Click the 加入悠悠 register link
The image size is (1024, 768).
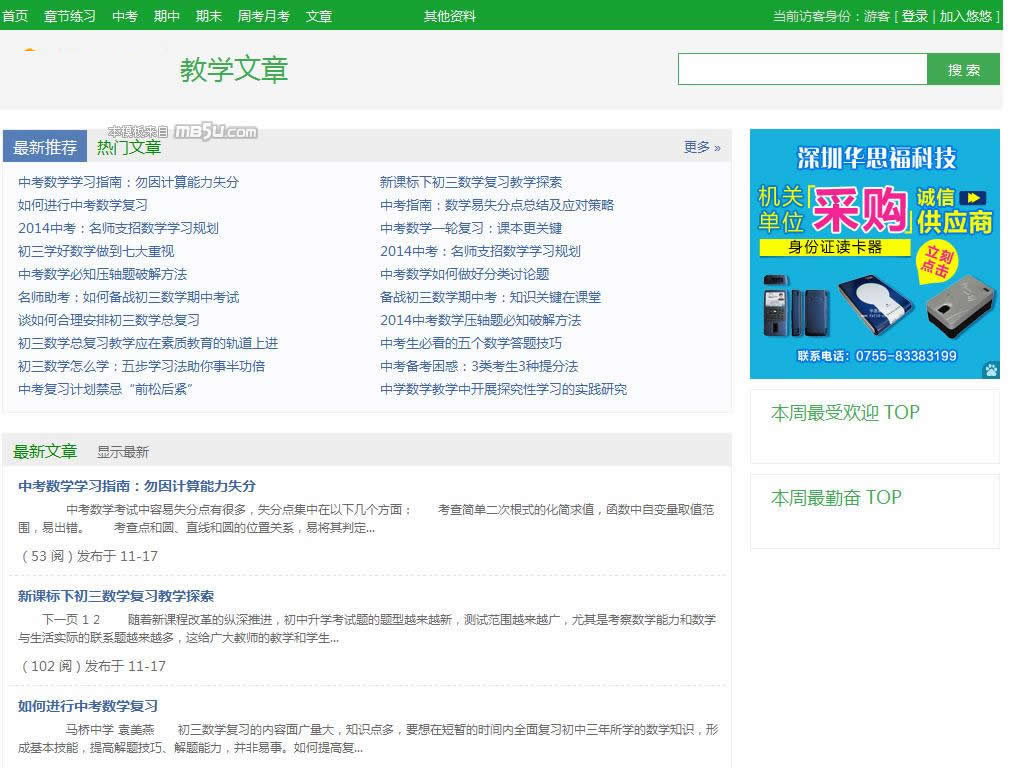[x=965, y=16]
